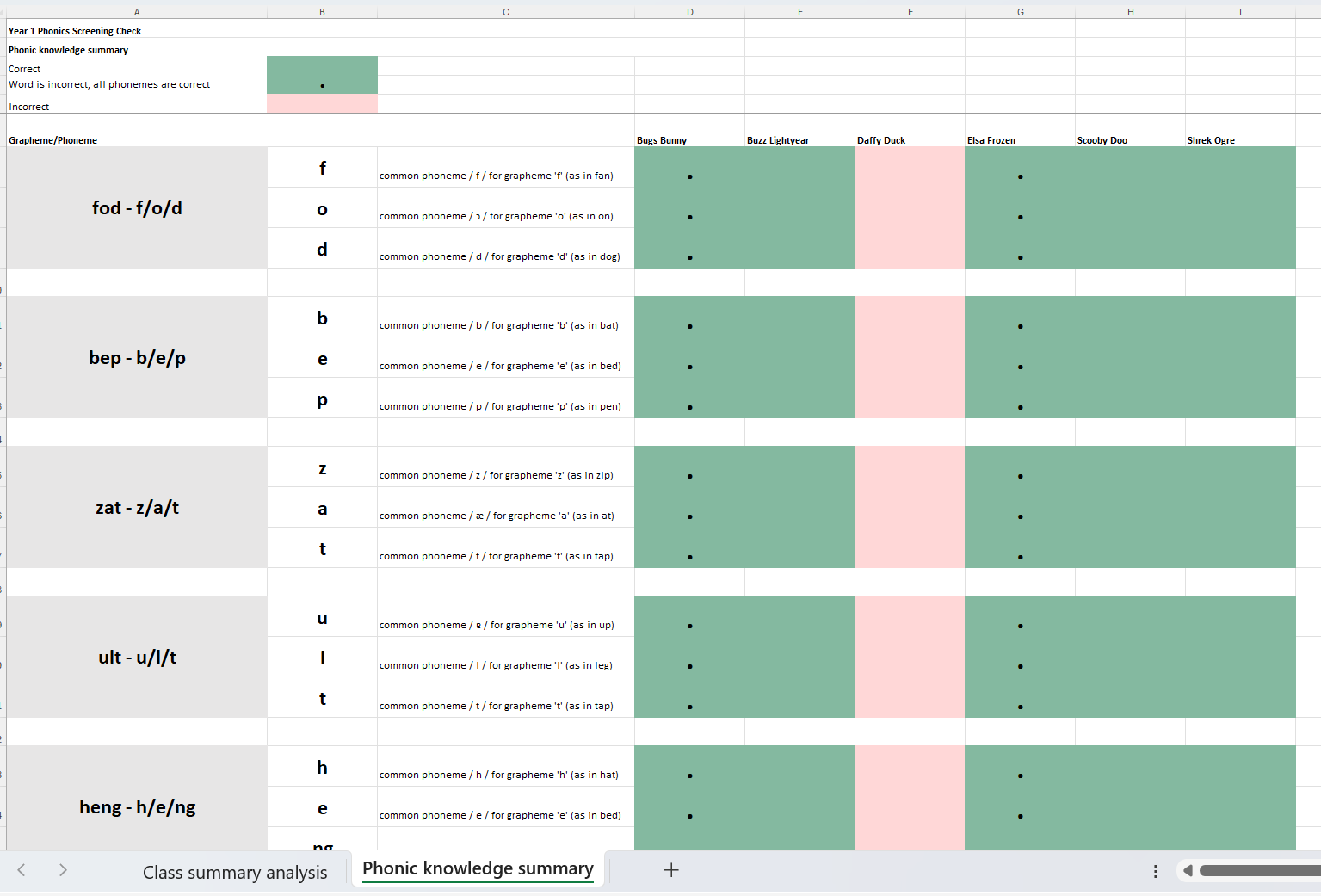
Task: Click horizontal scrollbar left arrow
Action: (x=1188, y=871)
